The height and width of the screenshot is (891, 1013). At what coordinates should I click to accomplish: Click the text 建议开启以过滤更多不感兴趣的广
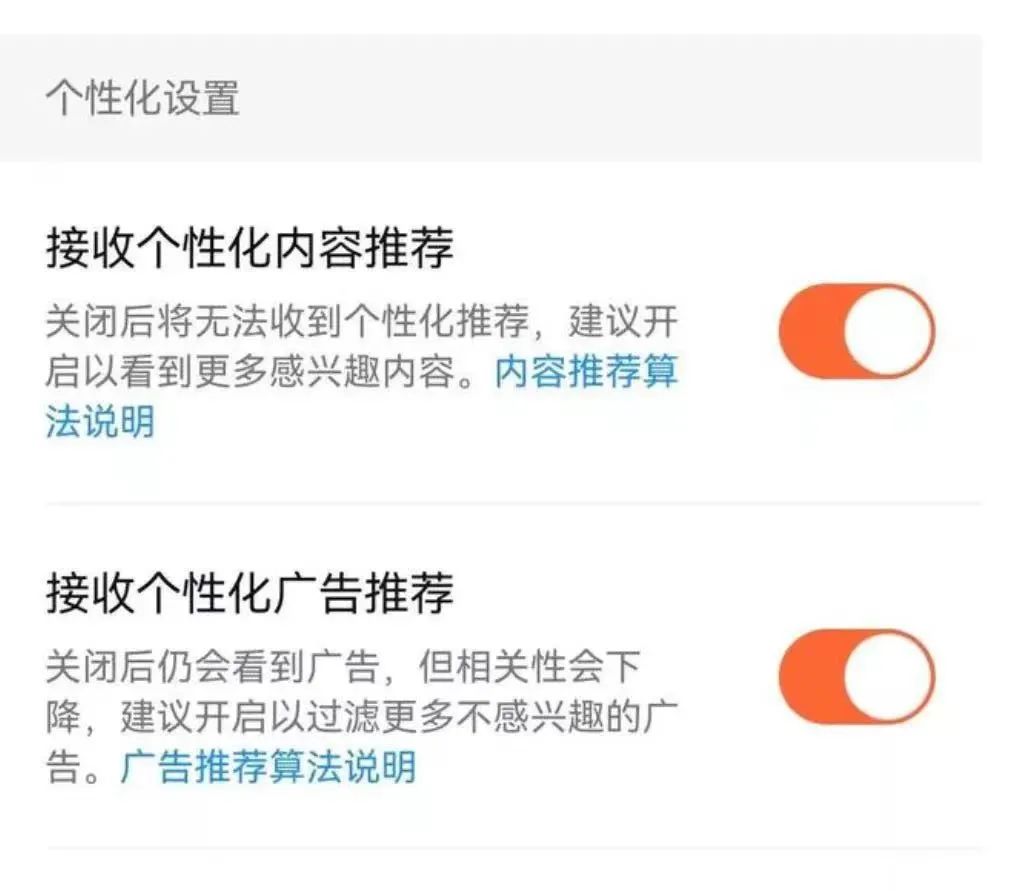(x=394, y=718)
